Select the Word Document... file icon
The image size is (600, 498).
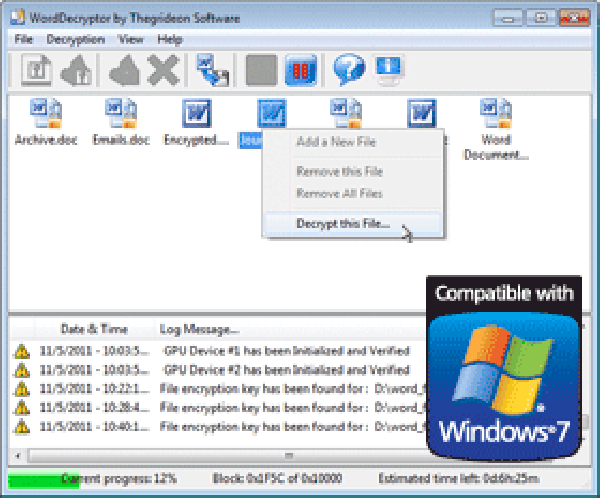pyautogui.click(x=496, y=113)
